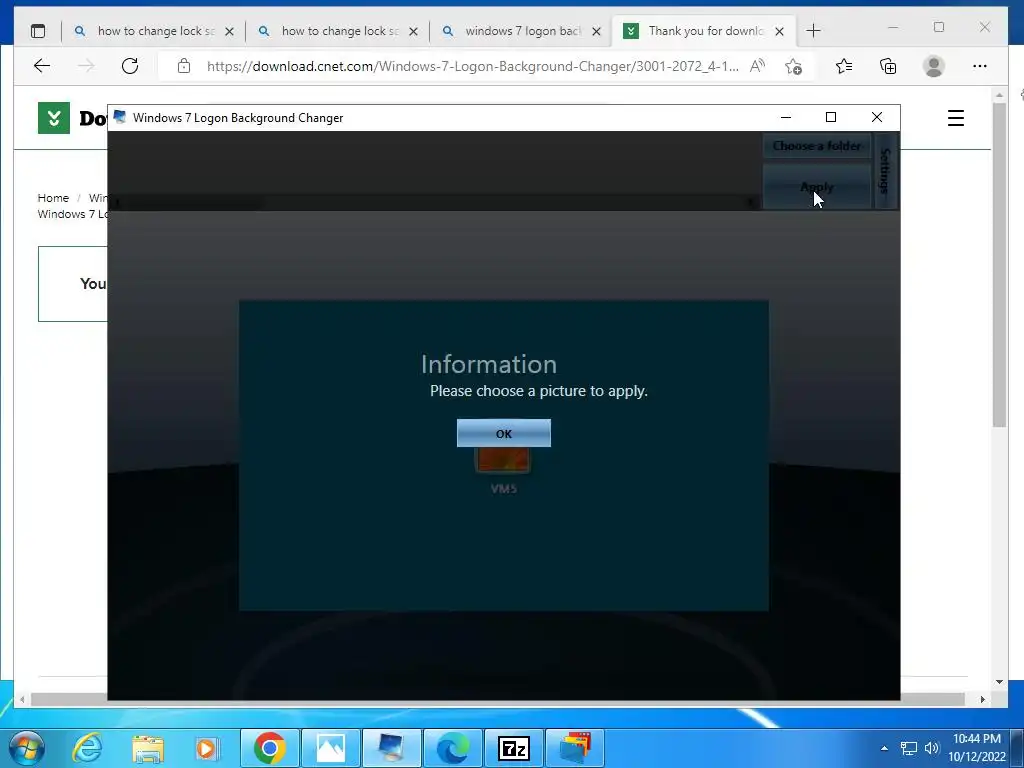Open Windows Media Player taskbar icon
The image size is (1024, 768).
207,748
